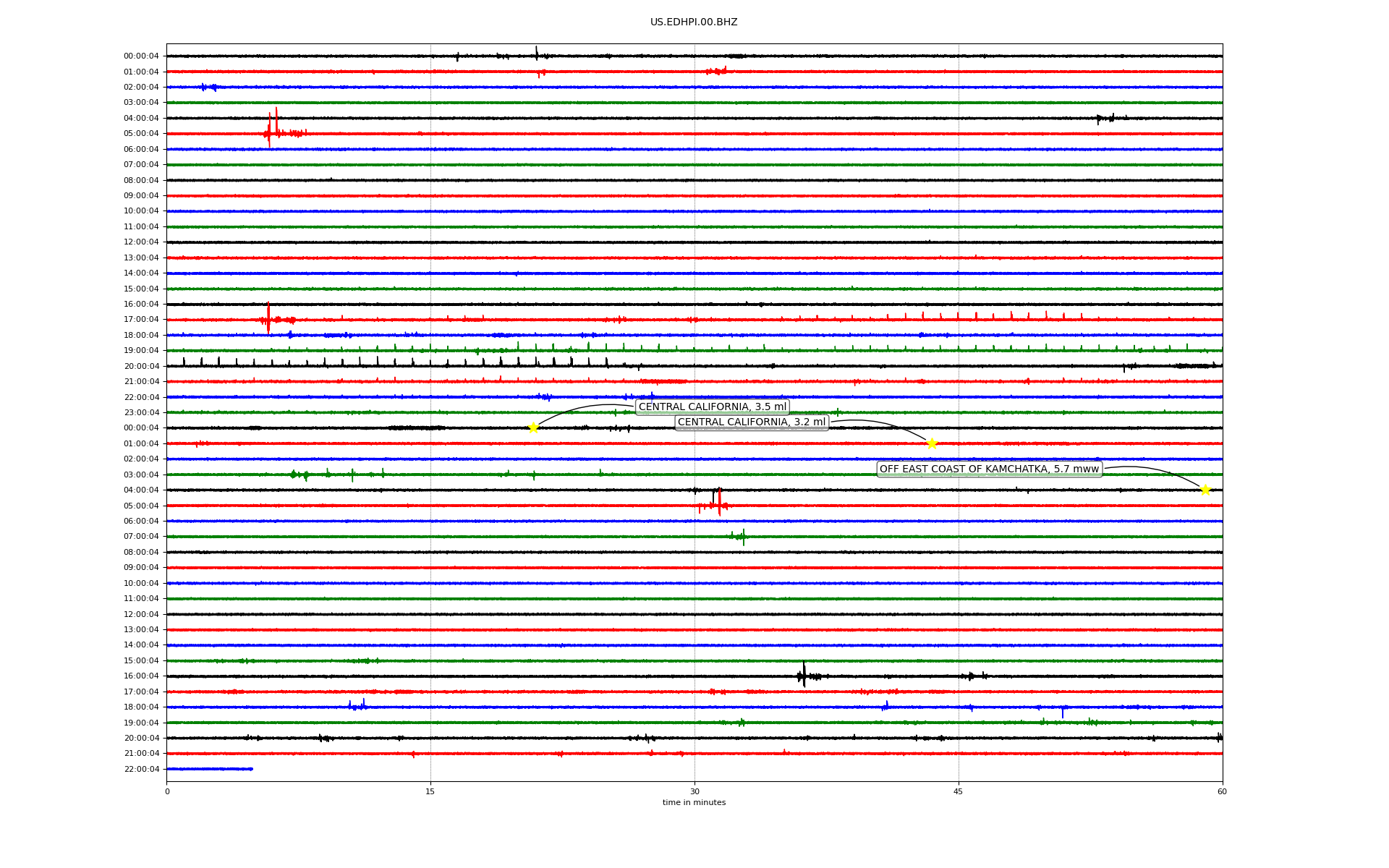The height and width of the screenshot is (868, 1389).
Task: Click the first 20:00:04 row label
Action: 141,367
